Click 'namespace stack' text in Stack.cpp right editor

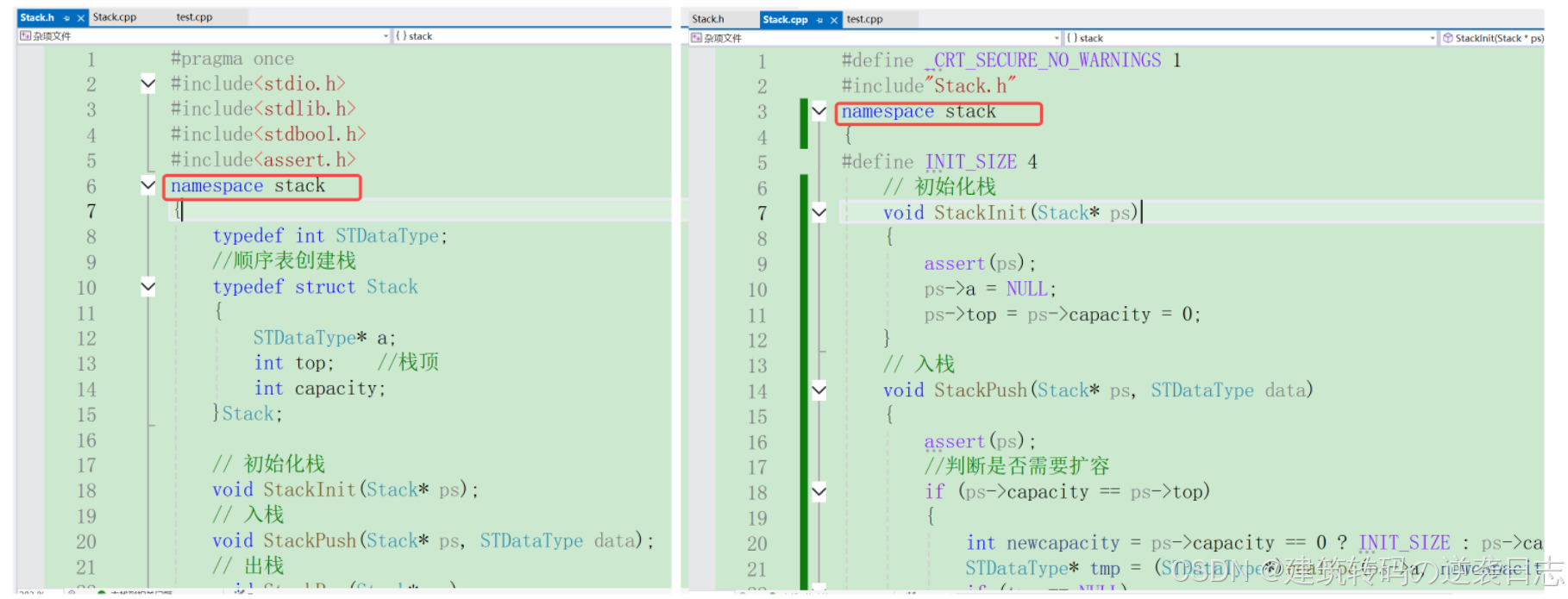(919, 112)
